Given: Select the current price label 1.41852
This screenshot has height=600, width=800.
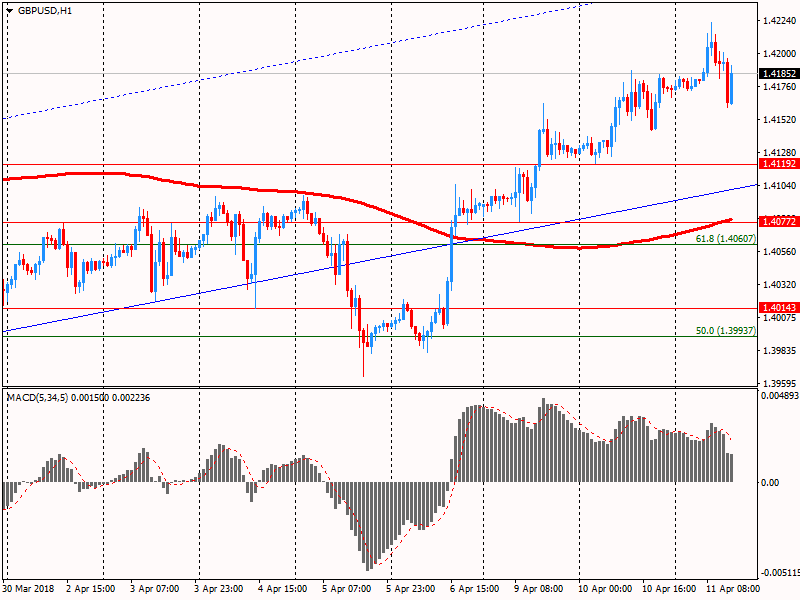Looking at the screenshot, I should [x=779, y=73].
